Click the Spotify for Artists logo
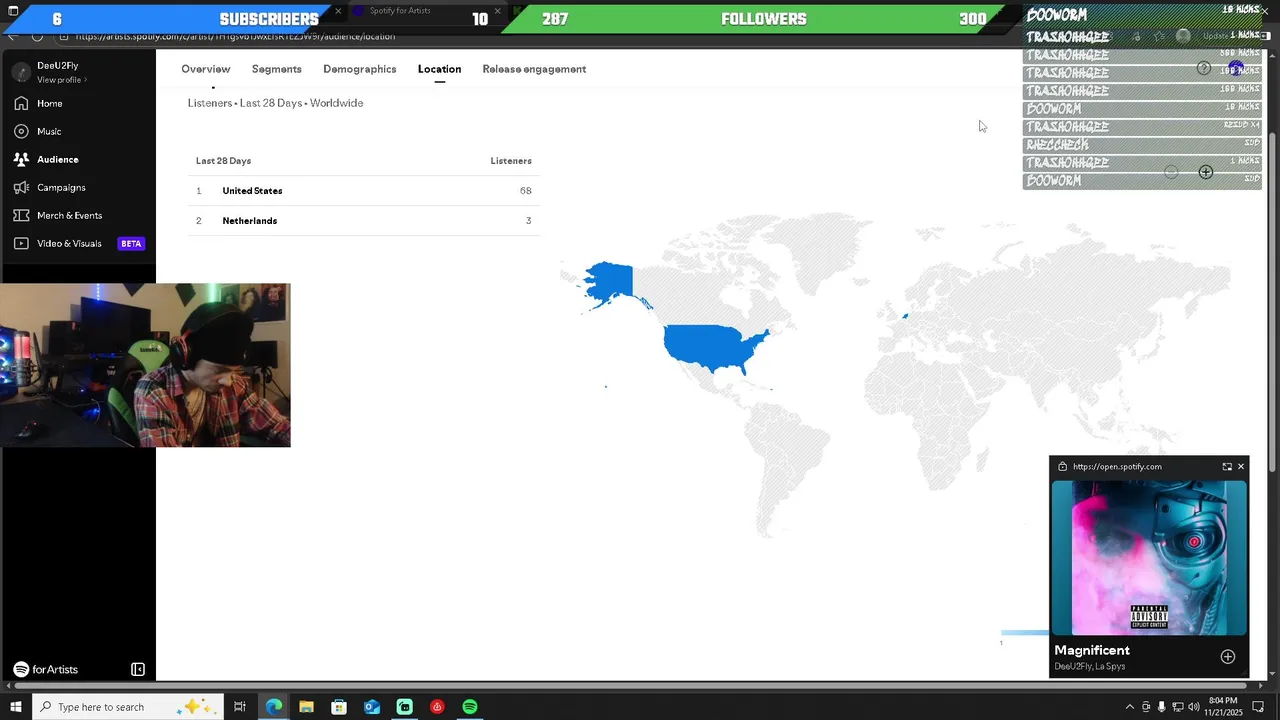This screenshot has width=1280, height=720. click(x=46, y=670)
